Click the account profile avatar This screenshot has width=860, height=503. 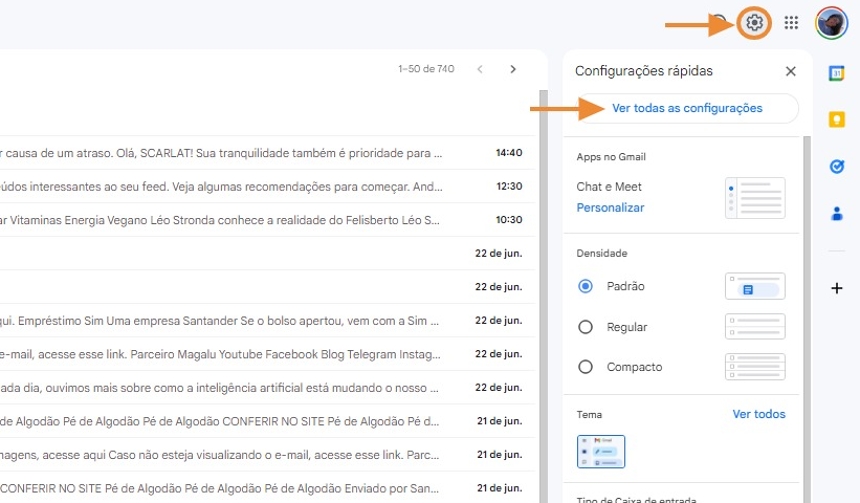tap(831, 23)
